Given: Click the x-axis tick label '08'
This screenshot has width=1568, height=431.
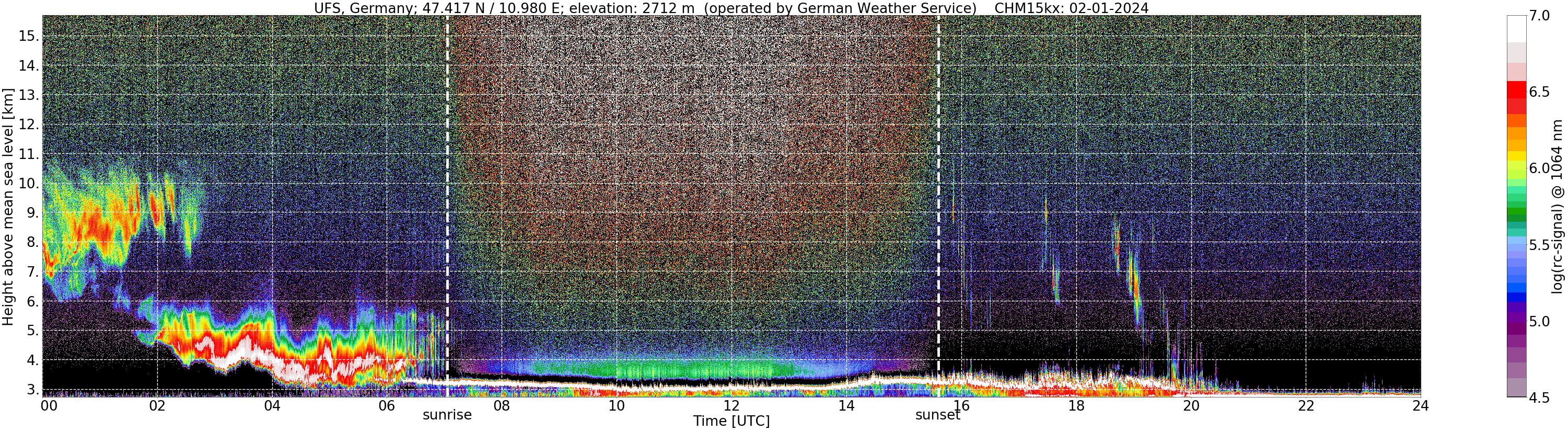Looking at the screenshot, I should pos(502,405).
